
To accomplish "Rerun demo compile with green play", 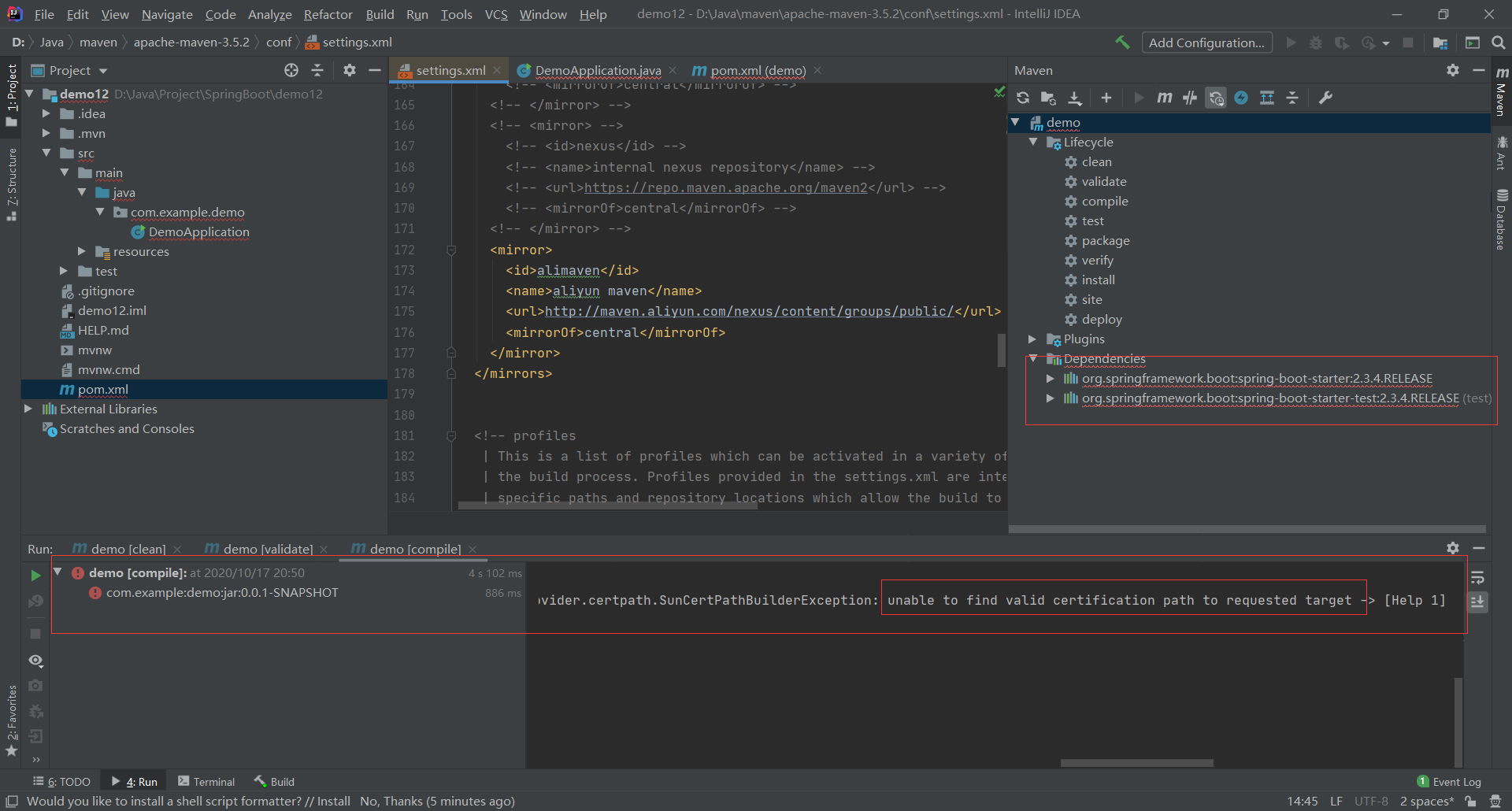I will (x=35, y=576).
